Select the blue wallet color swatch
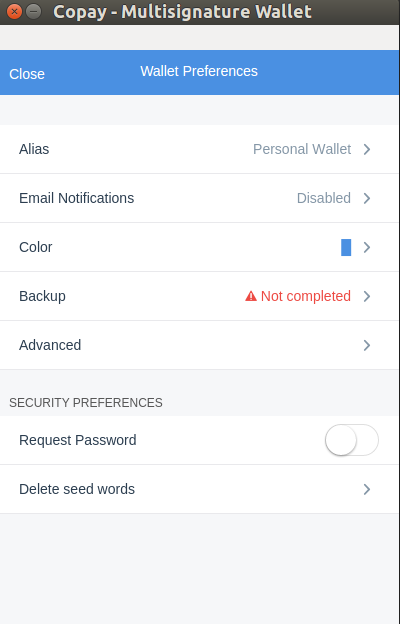This screenshot has width=400, height=624. 346,247
